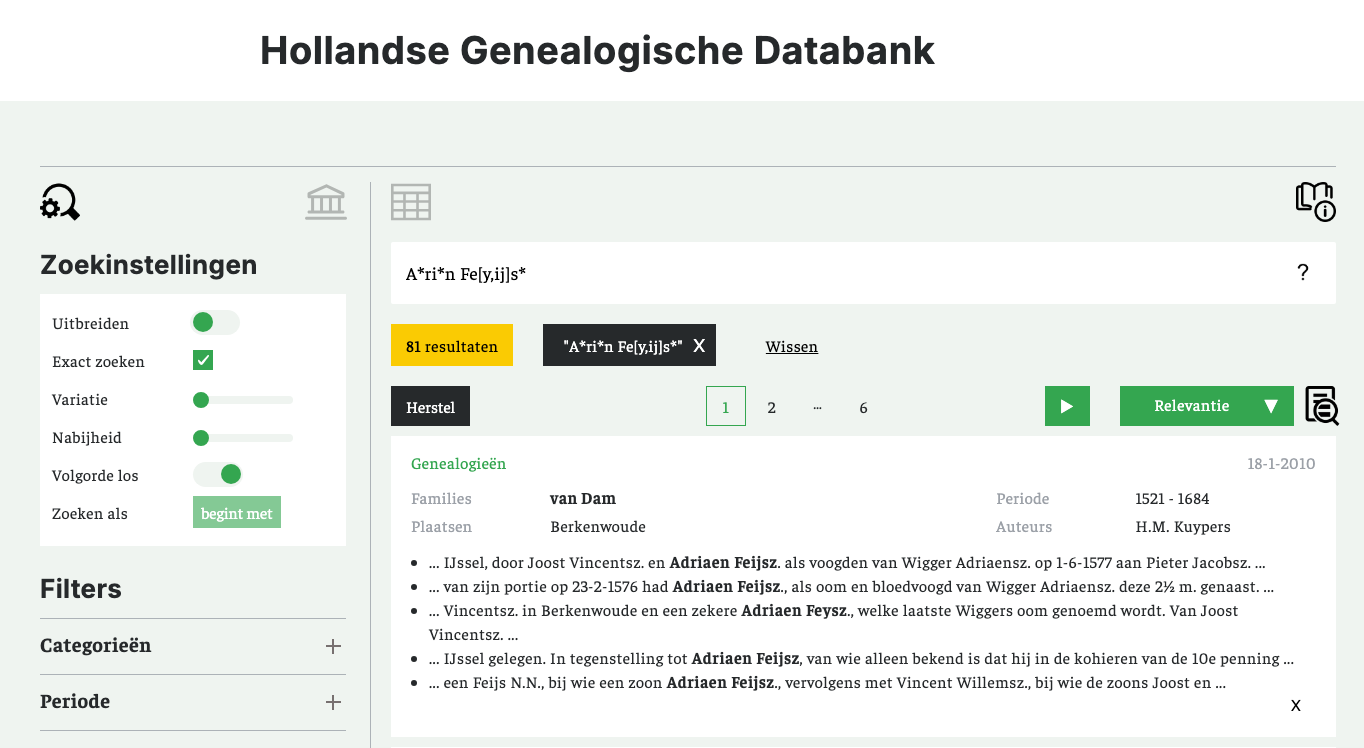The width and height of the screenshot is (1364, 748).
Task: Open the document search icon beside Relevantie
Action: point(1322,406)
